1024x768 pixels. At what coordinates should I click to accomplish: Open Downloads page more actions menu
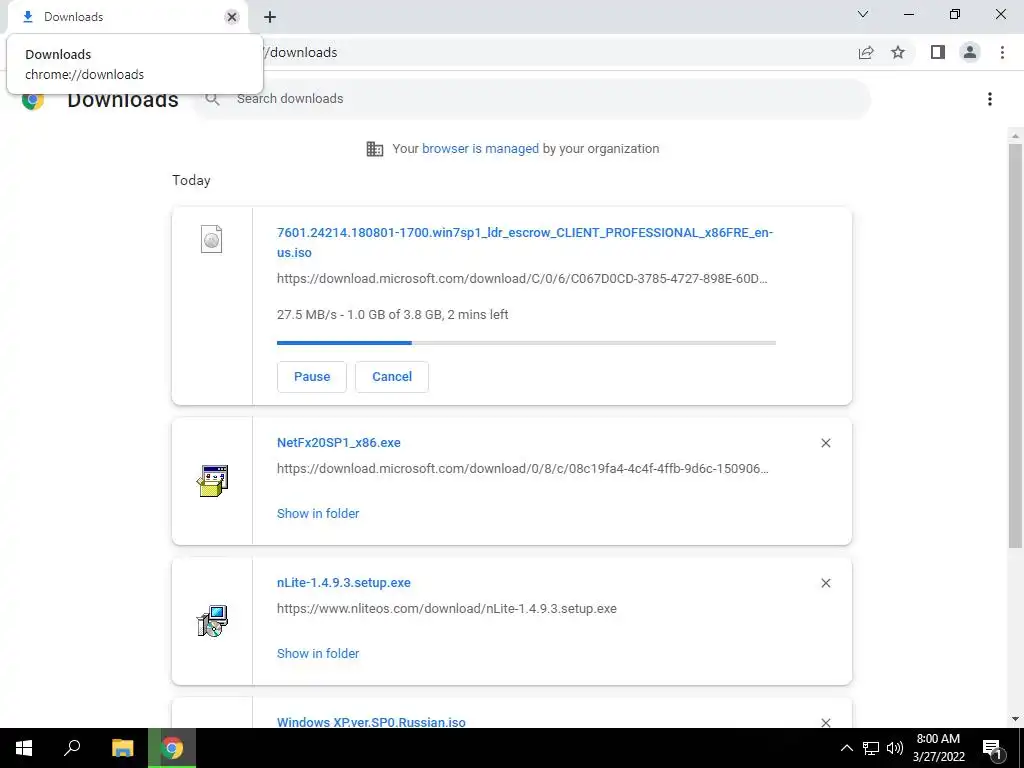tap(990, 99)
